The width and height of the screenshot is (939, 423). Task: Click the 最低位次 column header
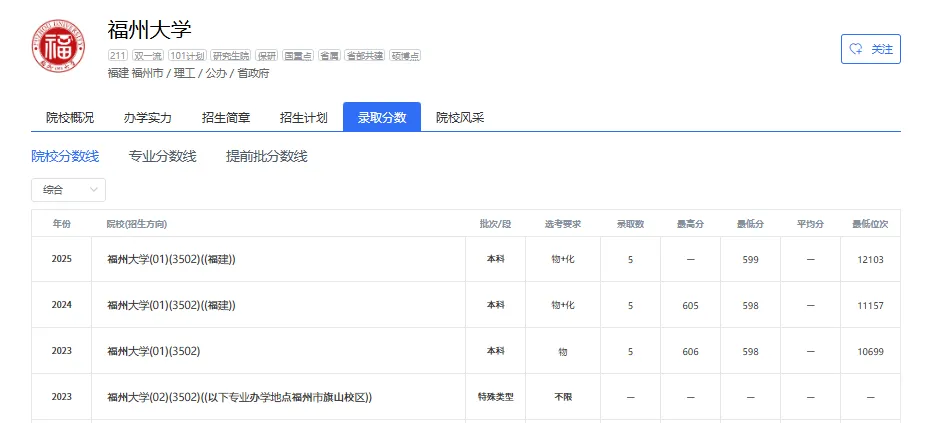tap(870, 223)
